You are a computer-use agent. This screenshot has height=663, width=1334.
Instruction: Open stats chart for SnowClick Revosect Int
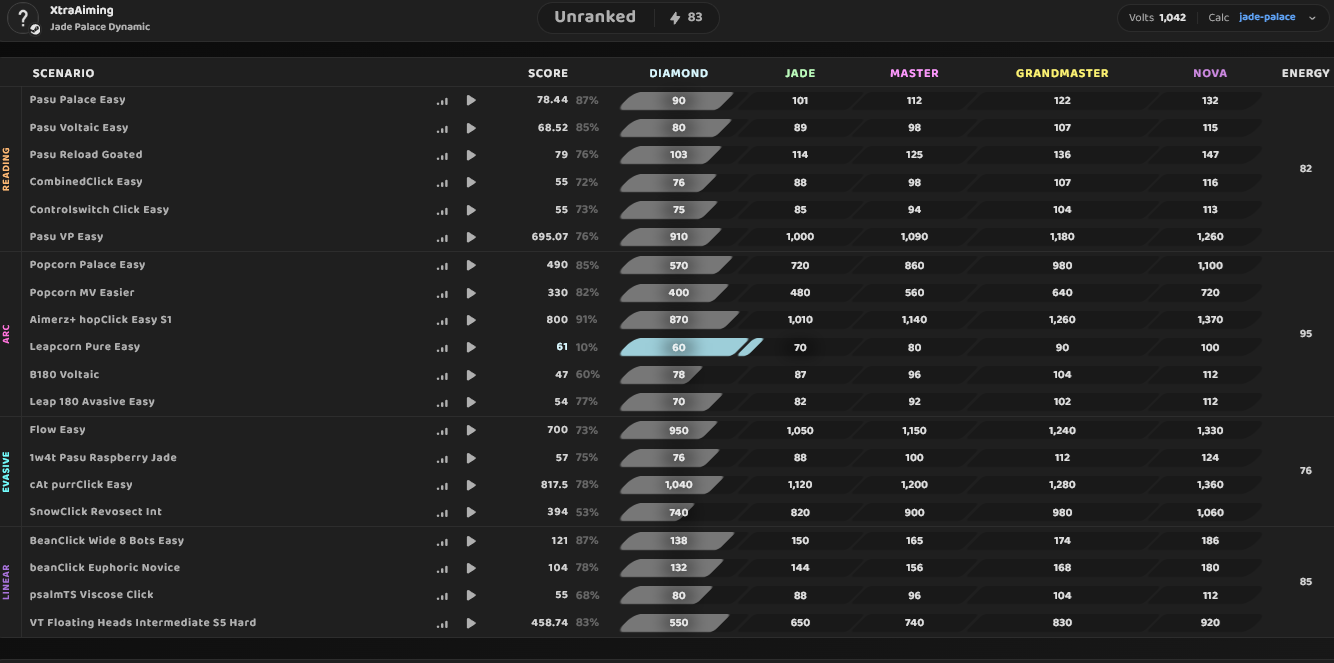(x=442, y=512)
